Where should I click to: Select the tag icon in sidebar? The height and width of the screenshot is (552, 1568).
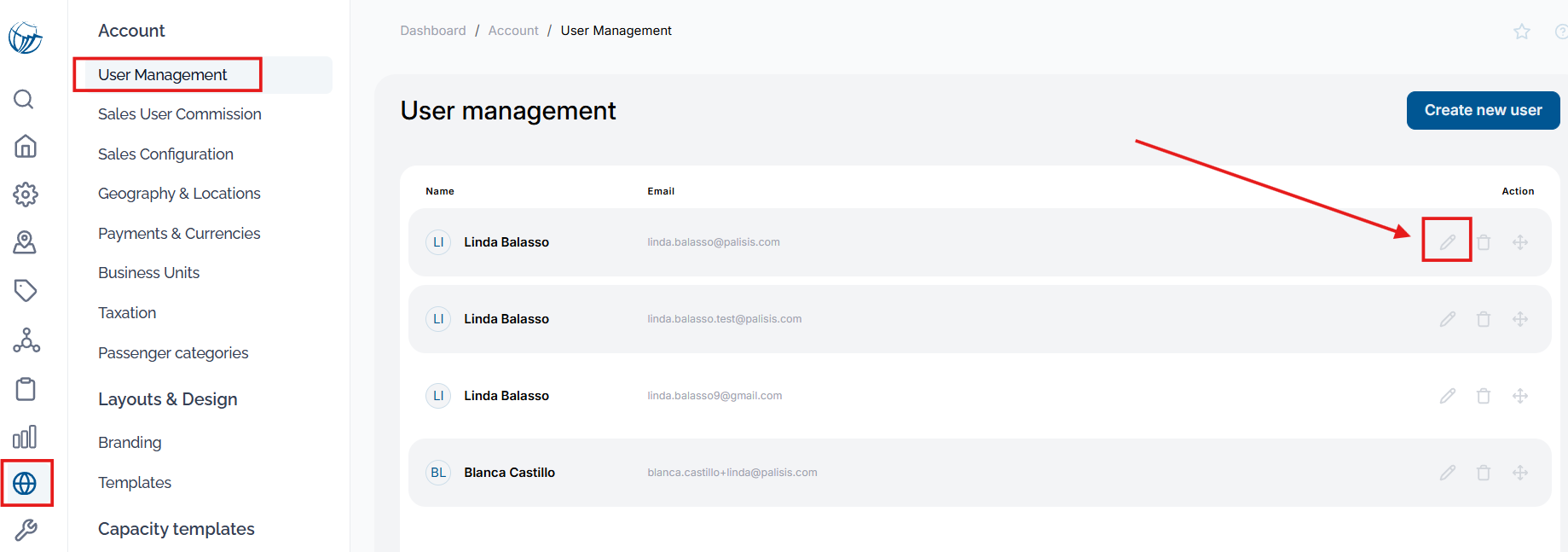(26, 291)
